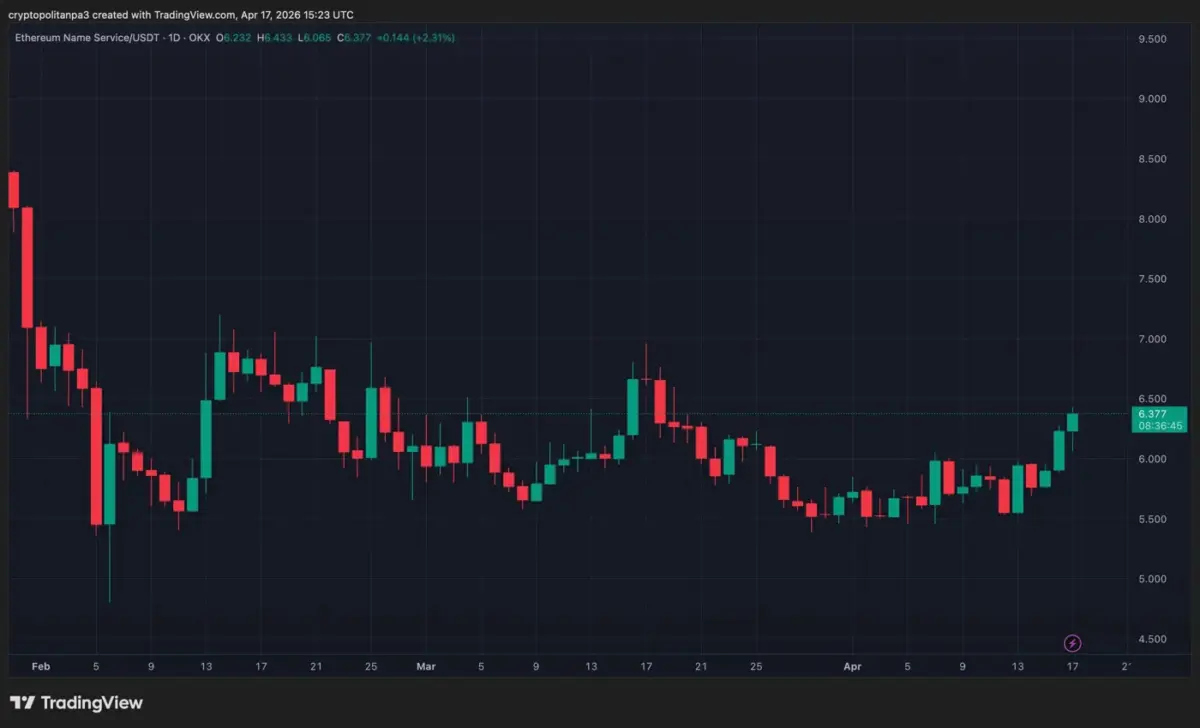Click the candle countdown timer 08:36:45
The image size is (1200, 728).
pyautogui.click(x=1159, y=425)
